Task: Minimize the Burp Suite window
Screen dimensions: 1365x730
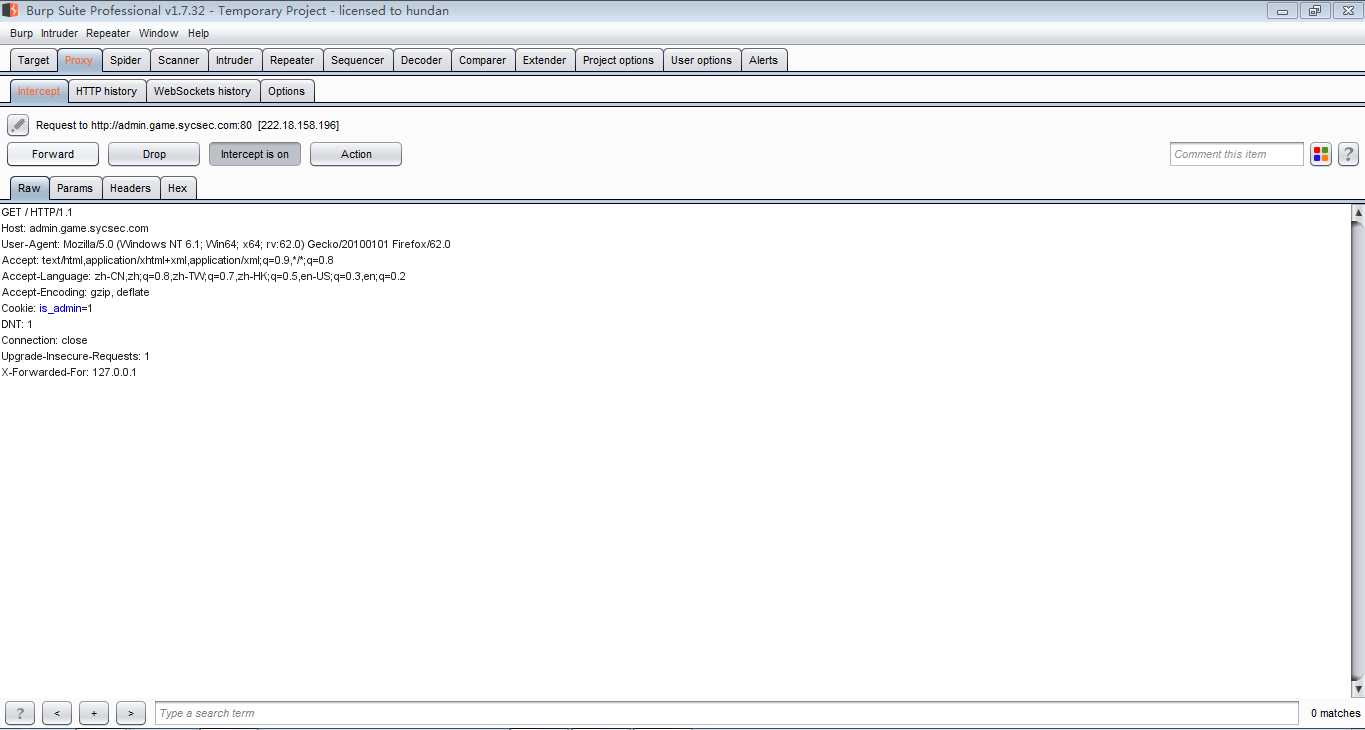Action: [1282, 11]
